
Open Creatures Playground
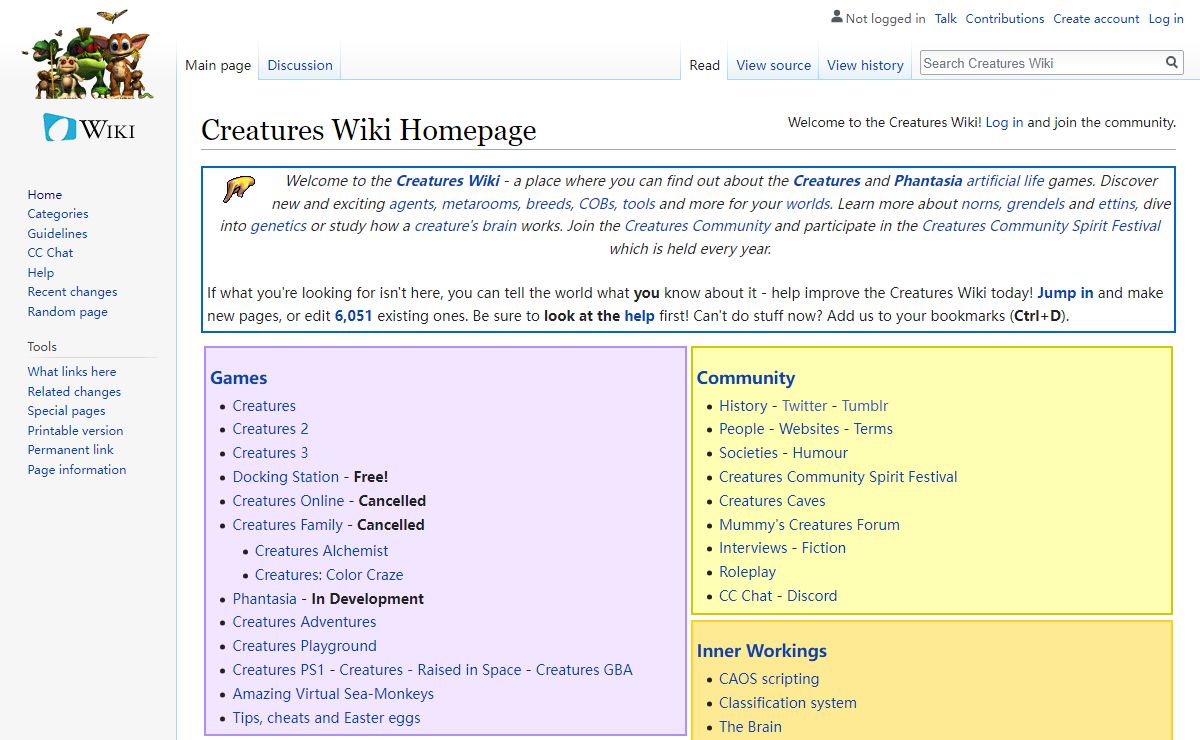pos(305,645)
